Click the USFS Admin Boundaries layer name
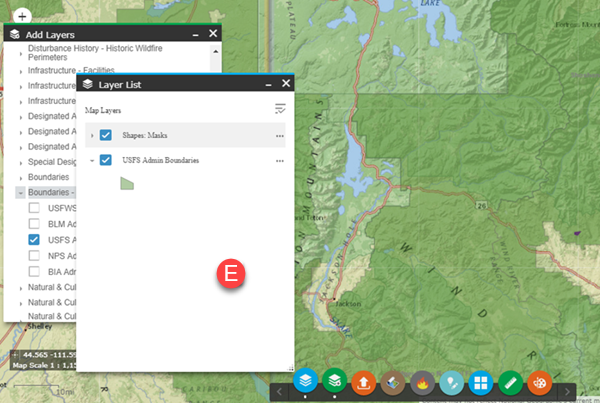Viewport: 600px width, 403px height. (161, 160)
